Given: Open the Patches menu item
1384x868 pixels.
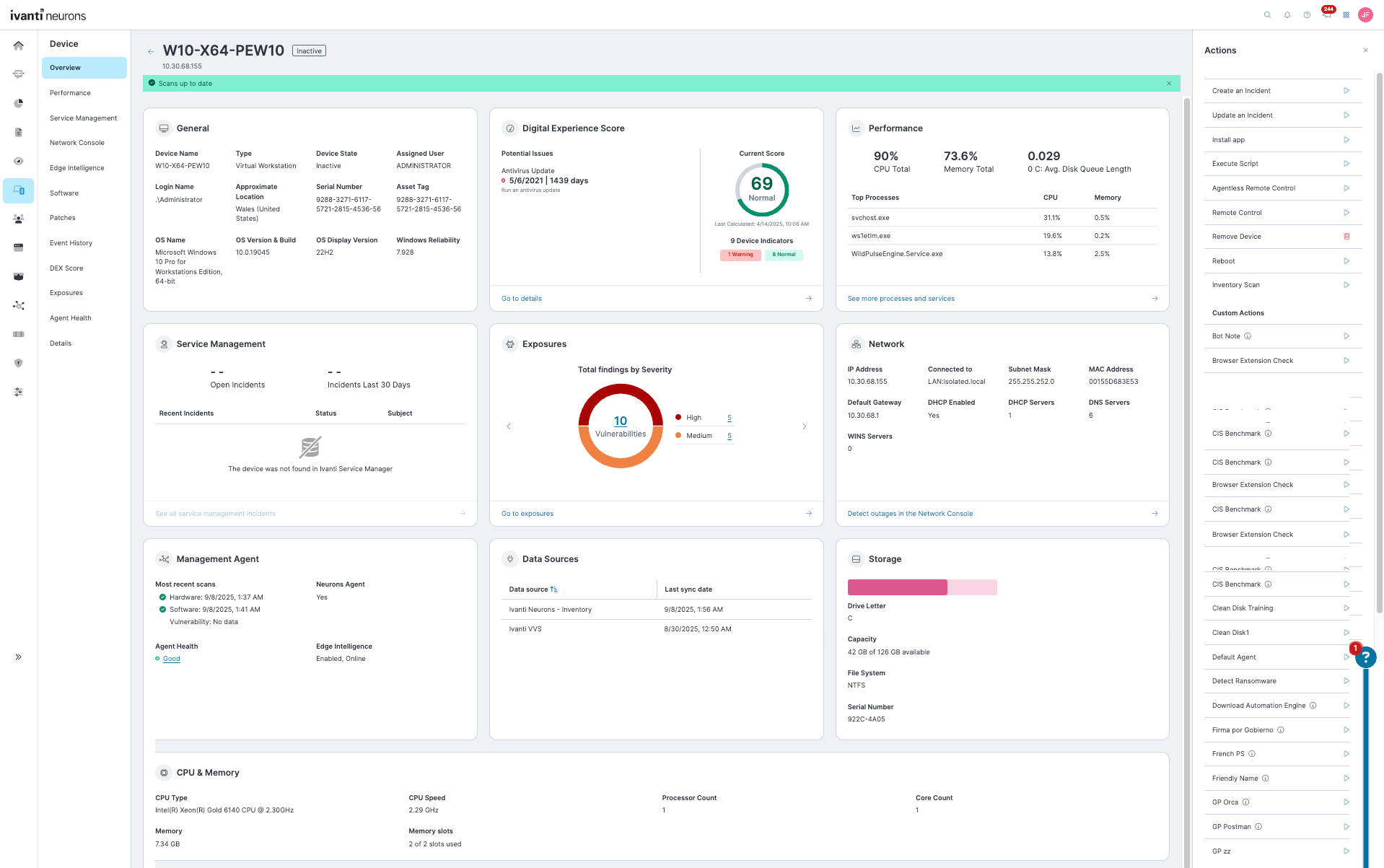Looking at the screenshot, I should [63, 218].
